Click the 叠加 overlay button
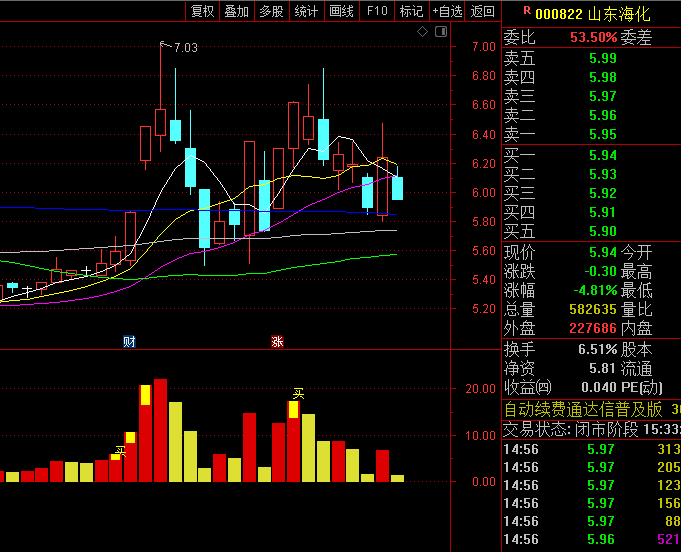Image resolution: width=681 pixels, height=552 pixels. [237, 11]
